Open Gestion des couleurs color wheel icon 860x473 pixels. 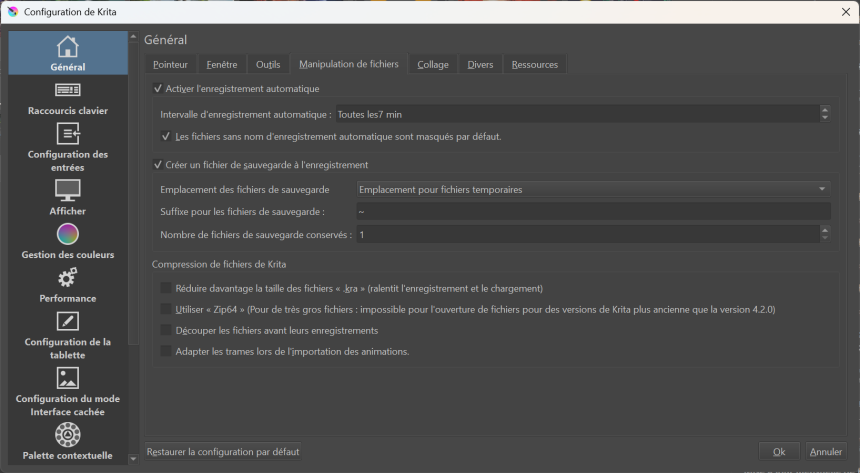[67, 234]
